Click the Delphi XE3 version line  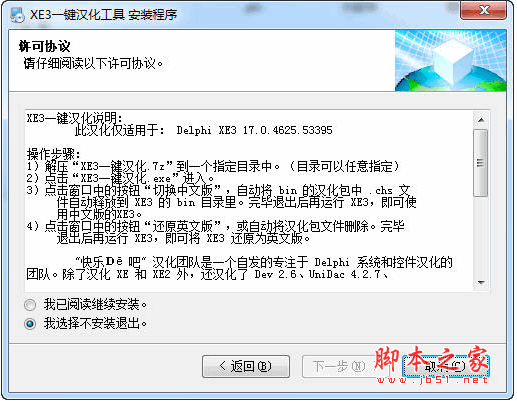click(203, 130)
